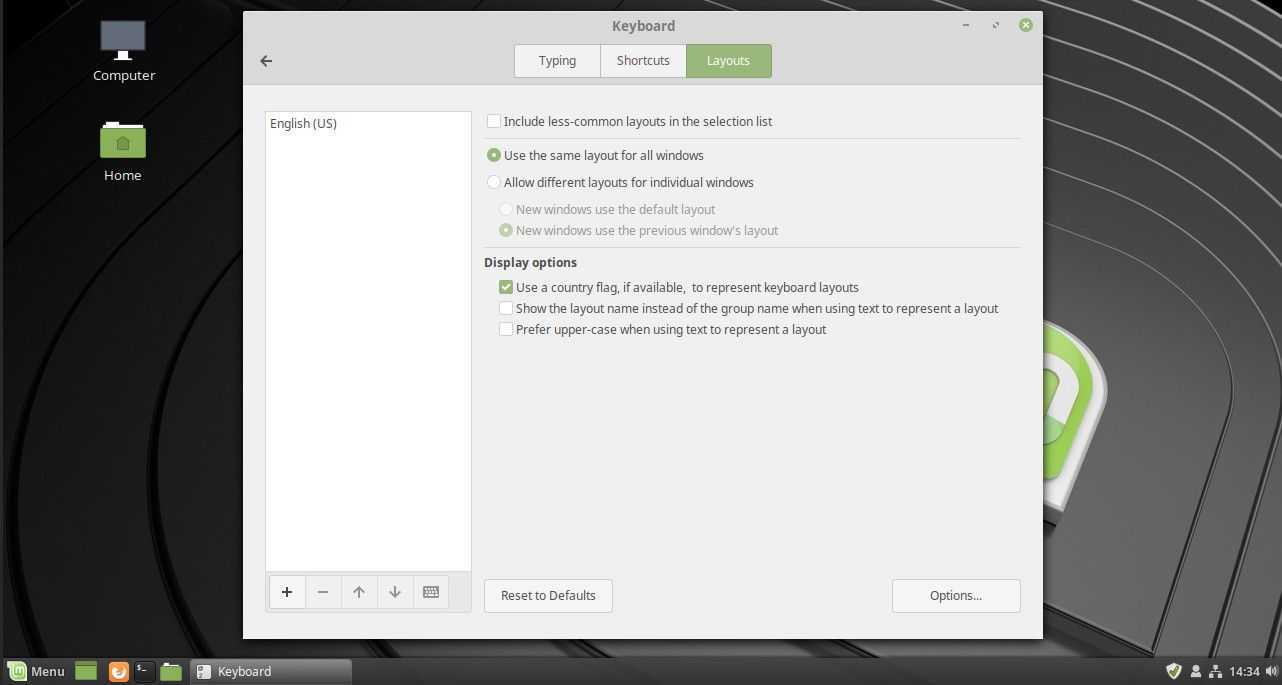Open the panel clock showing 14:34
Viewport: 1282px width, 685px height.
pos(1244,671)
